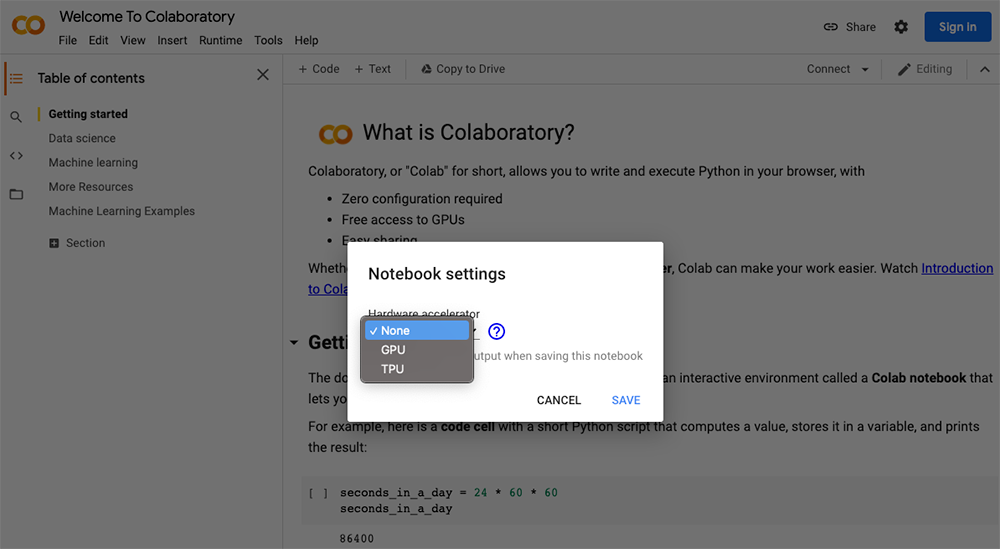This screenshot has height=549, width=1000.
Task: Open the Runtime menu
Action: point(221,40)
